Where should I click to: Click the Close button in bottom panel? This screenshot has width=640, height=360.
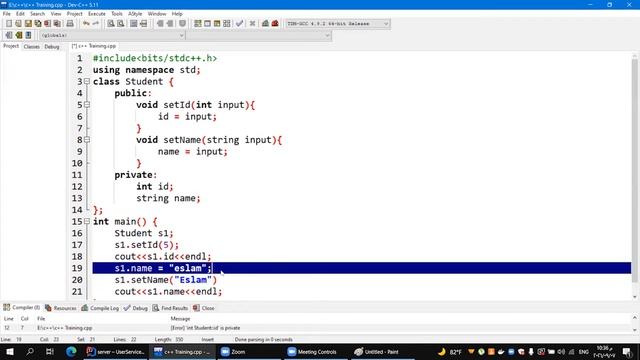204,308
